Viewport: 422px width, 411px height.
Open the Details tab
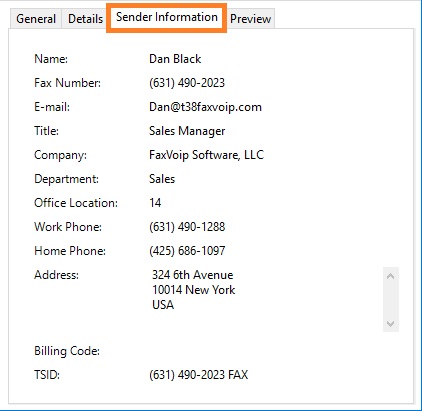(85, 19)
